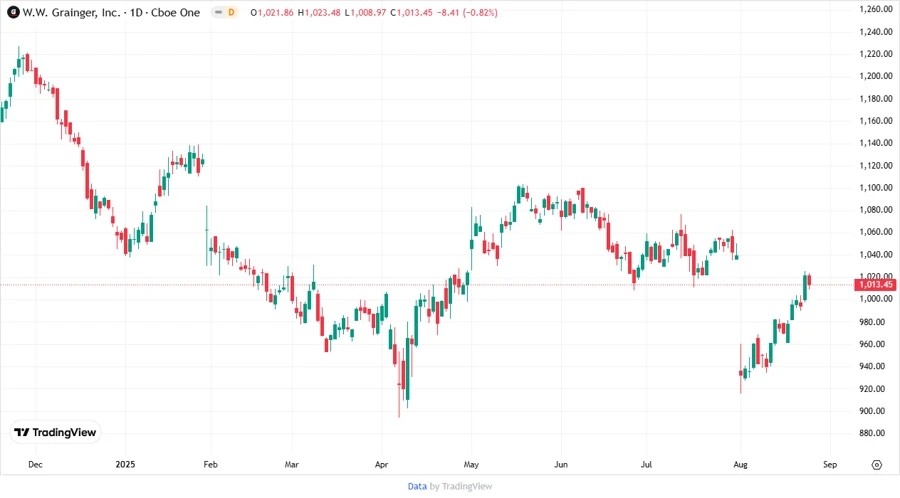Click the 1,140.00 price axis label
900x498 pixels.
(876, 143)
